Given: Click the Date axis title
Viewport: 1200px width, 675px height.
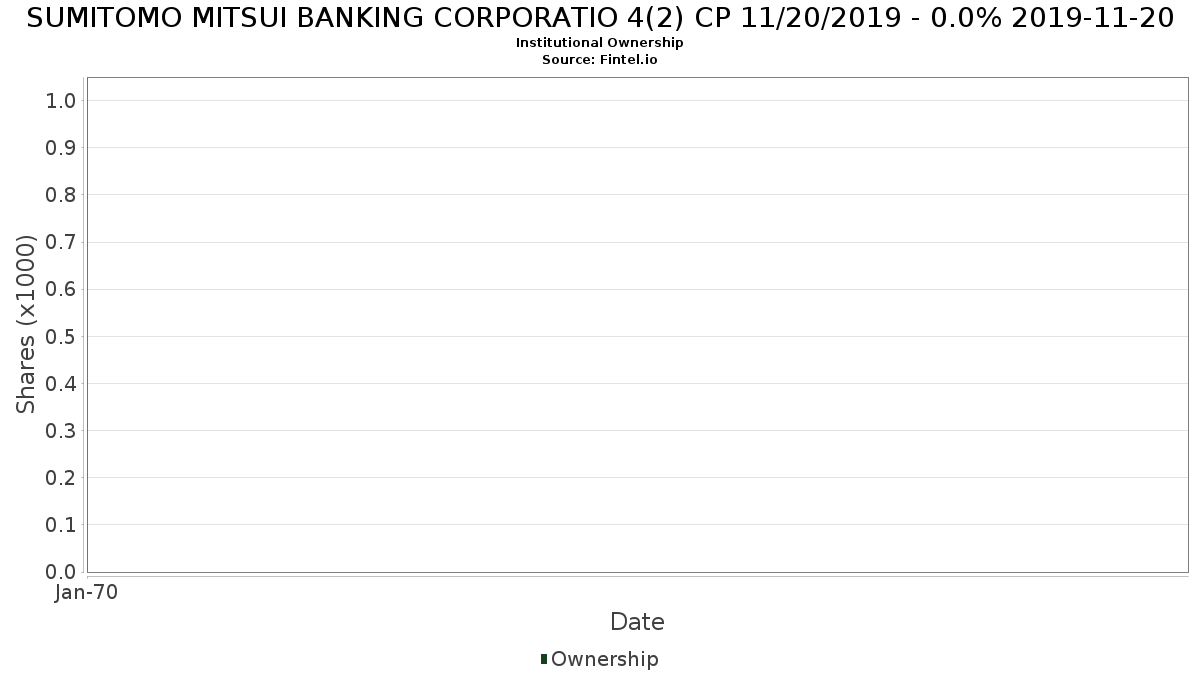Looking at the screenshot, I should point(637,622).
